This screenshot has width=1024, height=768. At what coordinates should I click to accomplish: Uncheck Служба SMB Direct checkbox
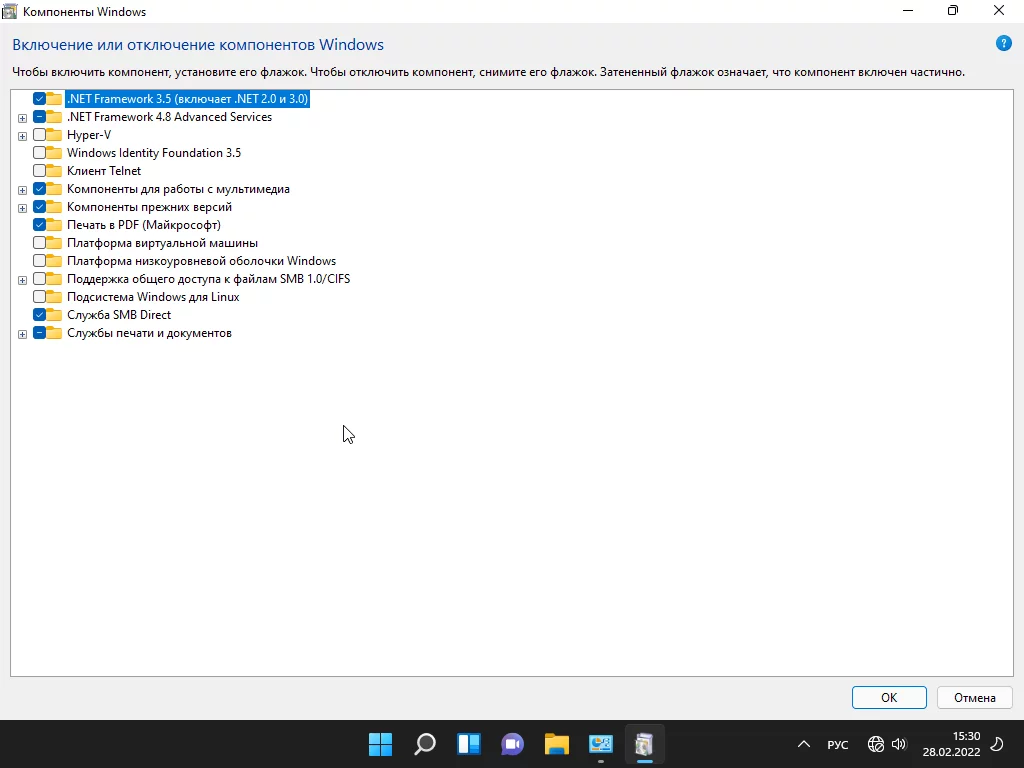coord(39,315)
